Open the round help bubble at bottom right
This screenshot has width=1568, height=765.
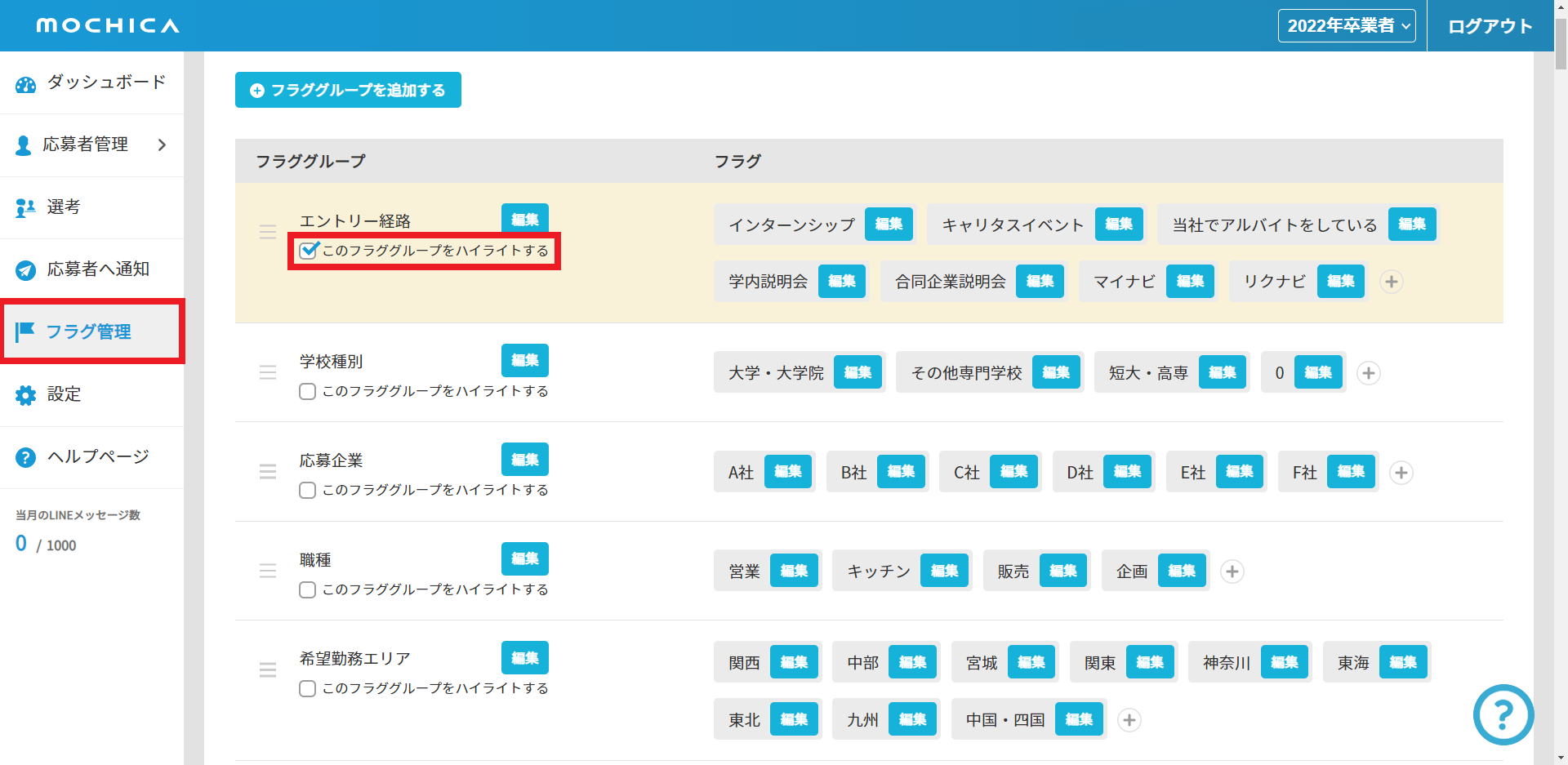coord(1503,714)
